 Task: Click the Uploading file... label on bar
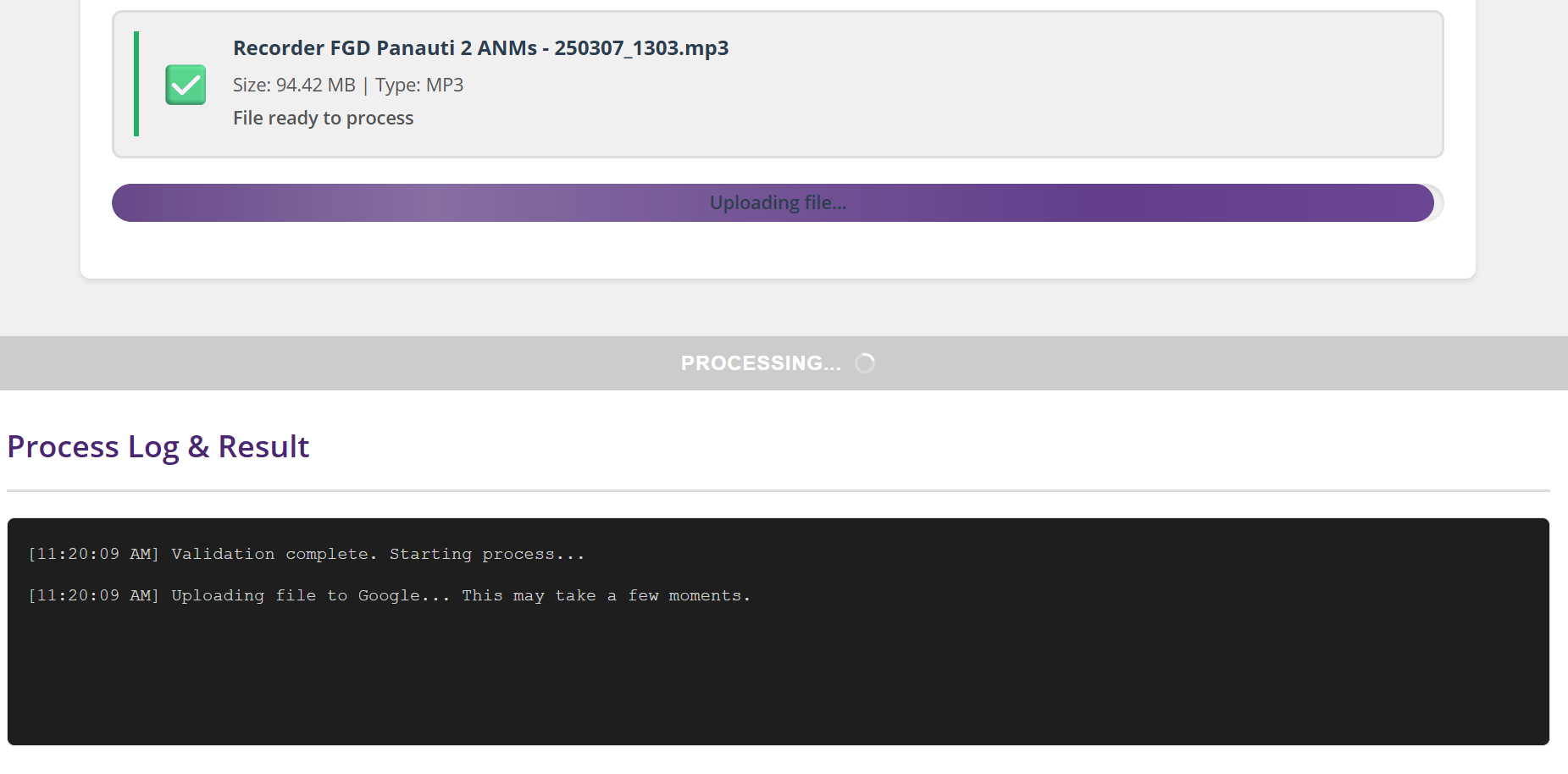point(778,203)
